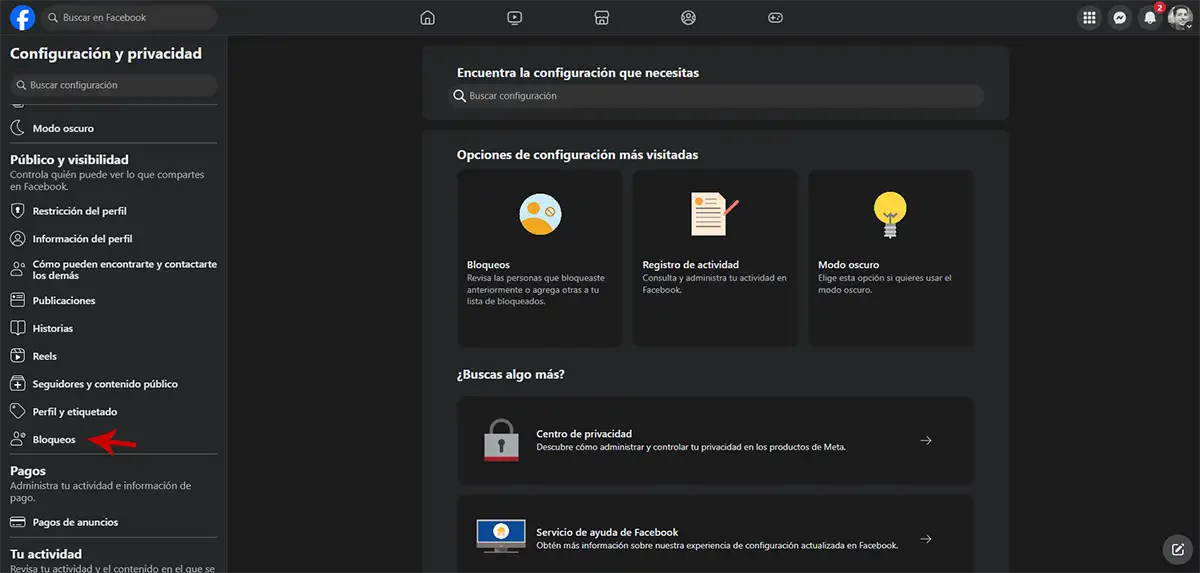Viewport: 1200px width, 573px height.
Task: Open Centro de privacidad arrow link
Action: click(925, 440)
